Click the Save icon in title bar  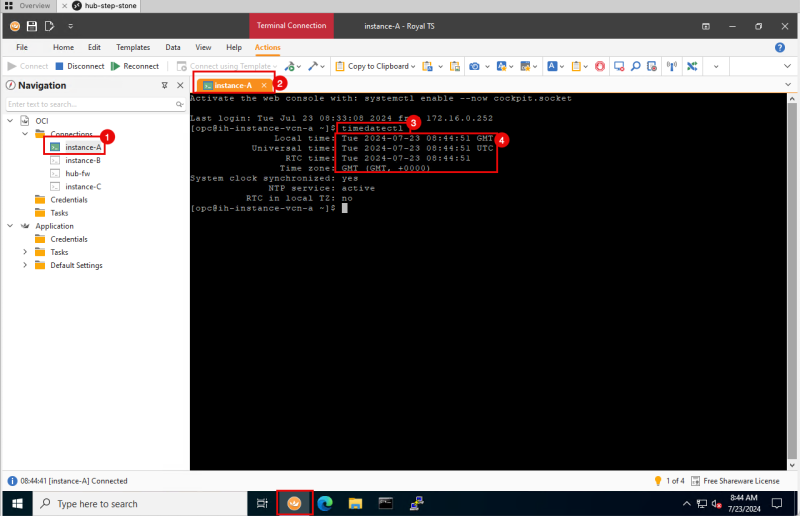[x=32, y=25]
